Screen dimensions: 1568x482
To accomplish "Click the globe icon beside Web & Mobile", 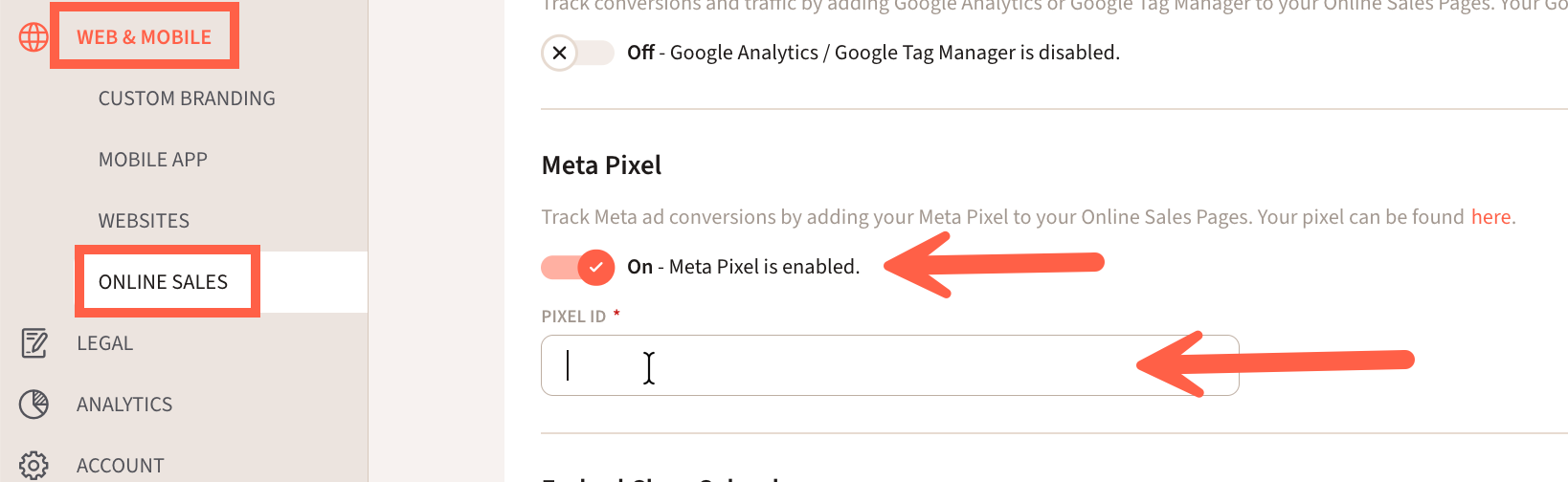I will click(34, 37).
